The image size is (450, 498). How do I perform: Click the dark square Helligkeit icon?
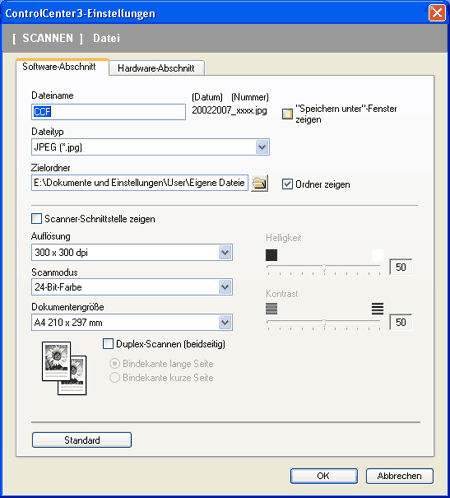[x=271, y=255]
